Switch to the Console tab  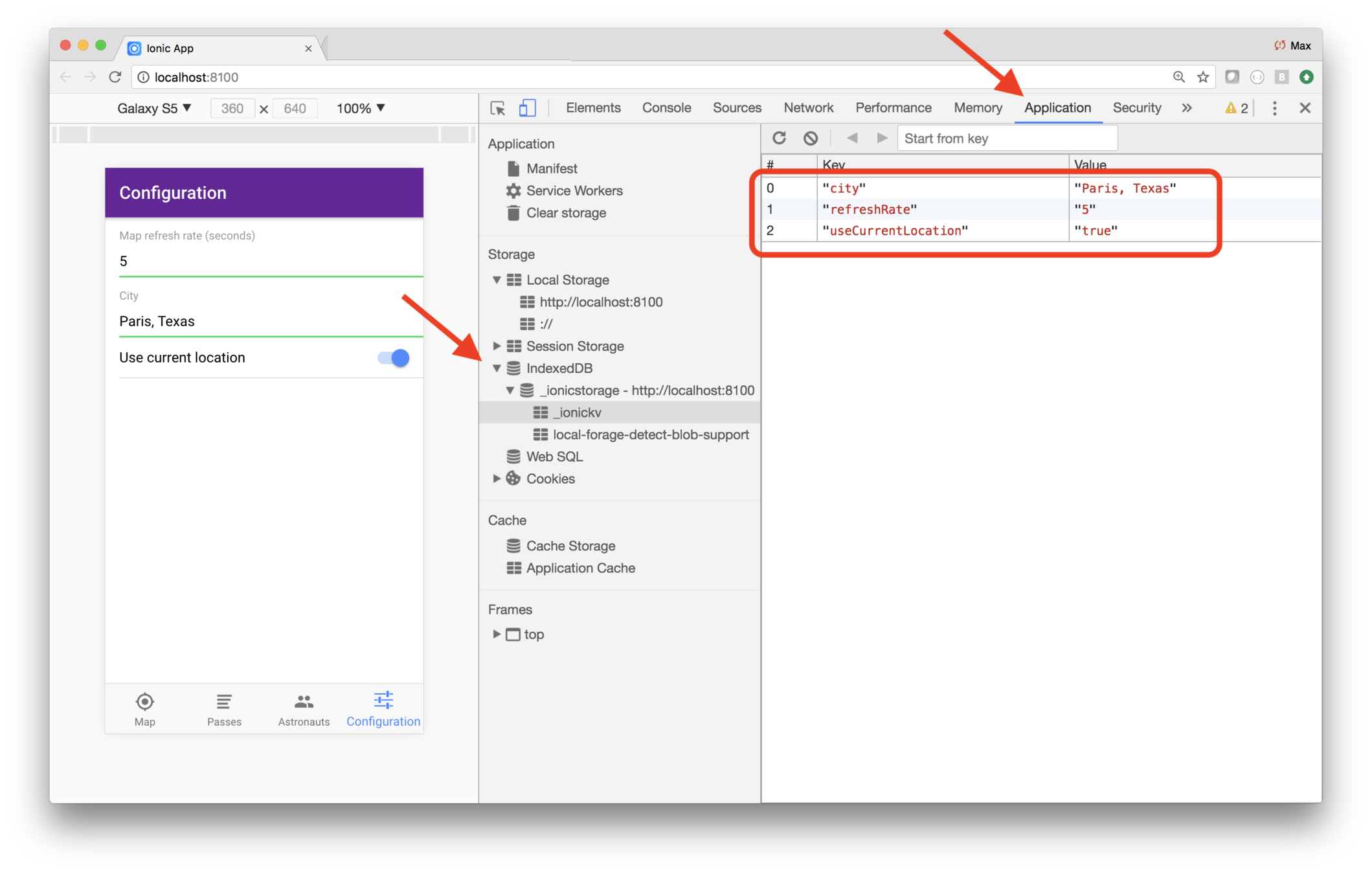pos(666,108)
